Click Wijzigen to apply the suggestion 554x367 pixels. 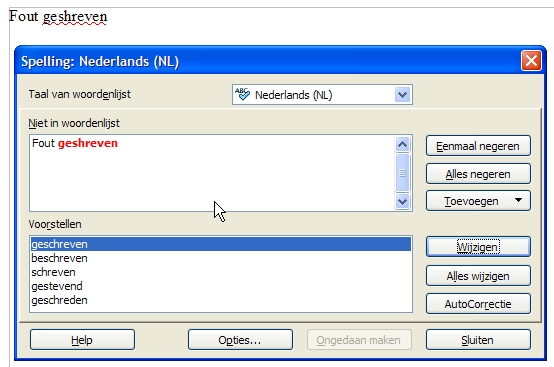(x=478, y=247)
